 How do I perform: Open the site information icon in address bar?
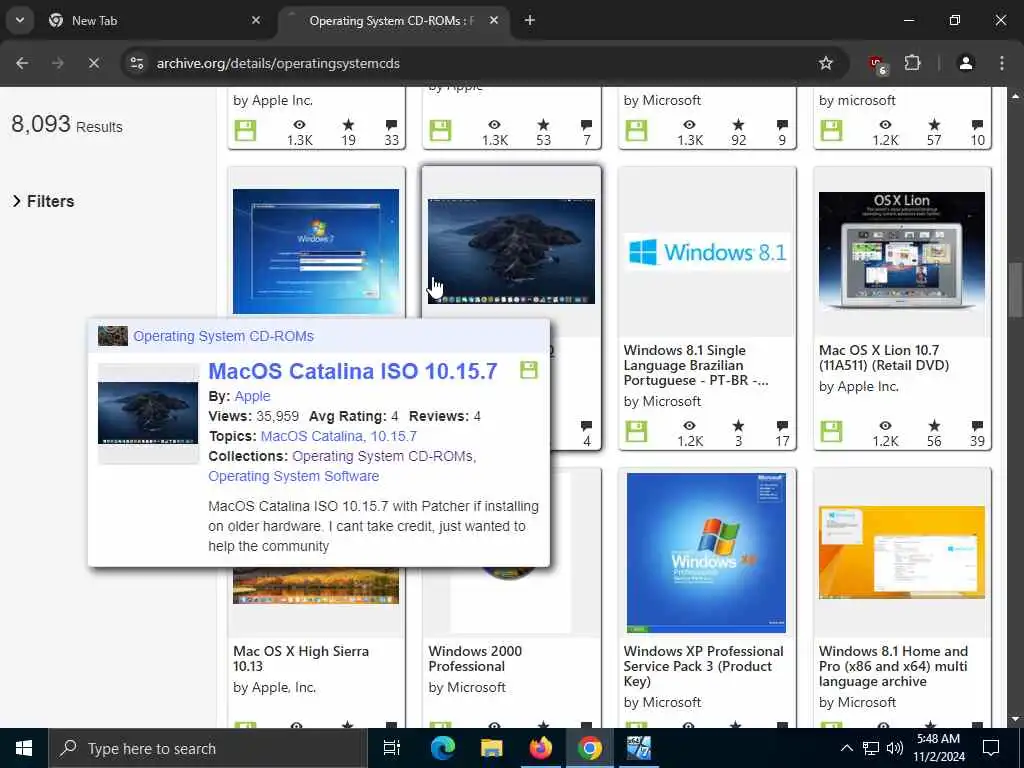pyautogui.click(x=136, y=63)
